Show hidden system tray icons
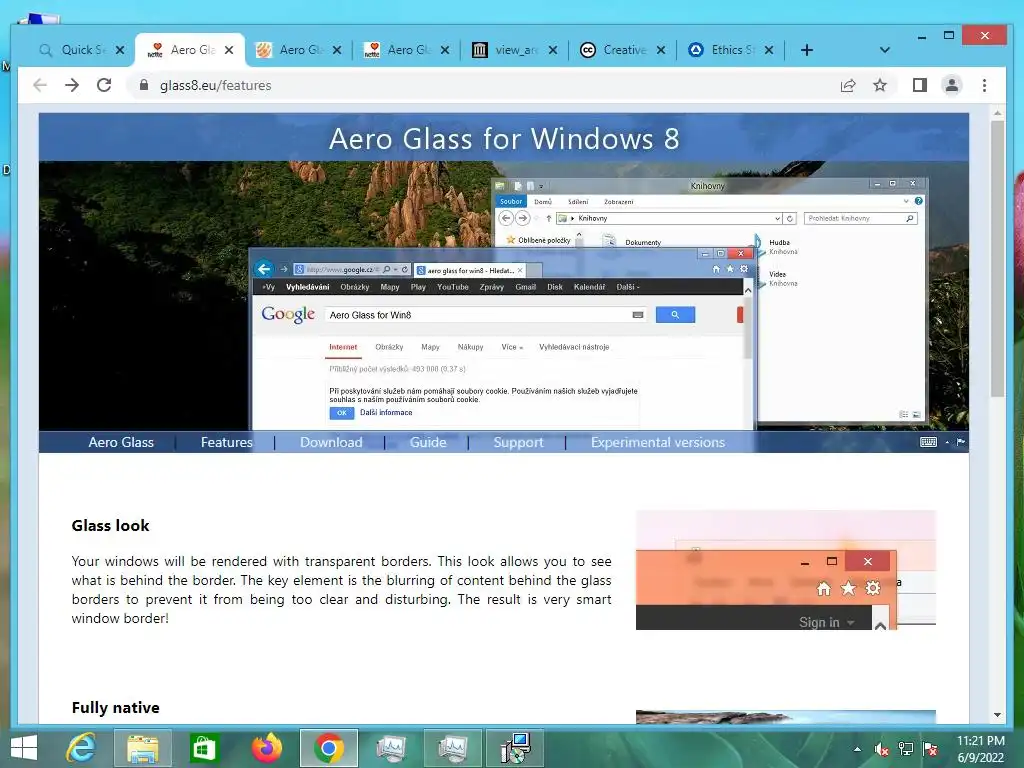 click(857, 750)
